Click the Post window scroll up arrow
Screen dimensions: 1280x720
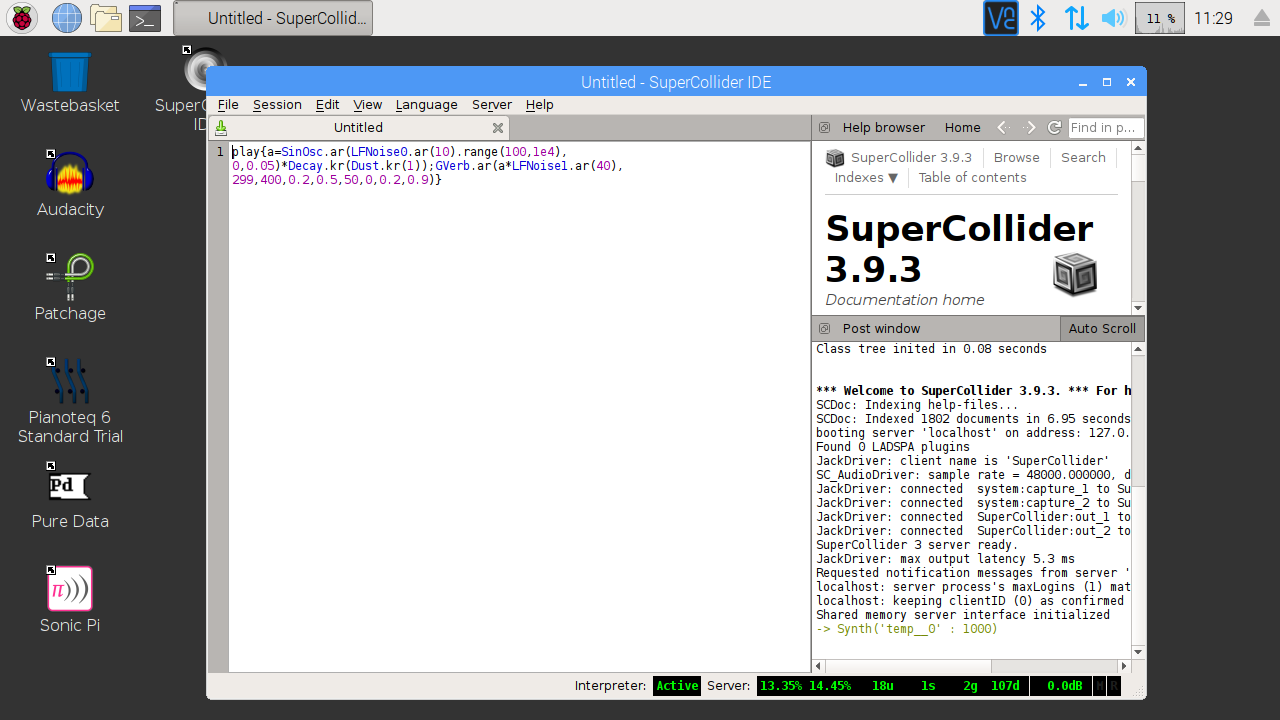pos(1138,349)
